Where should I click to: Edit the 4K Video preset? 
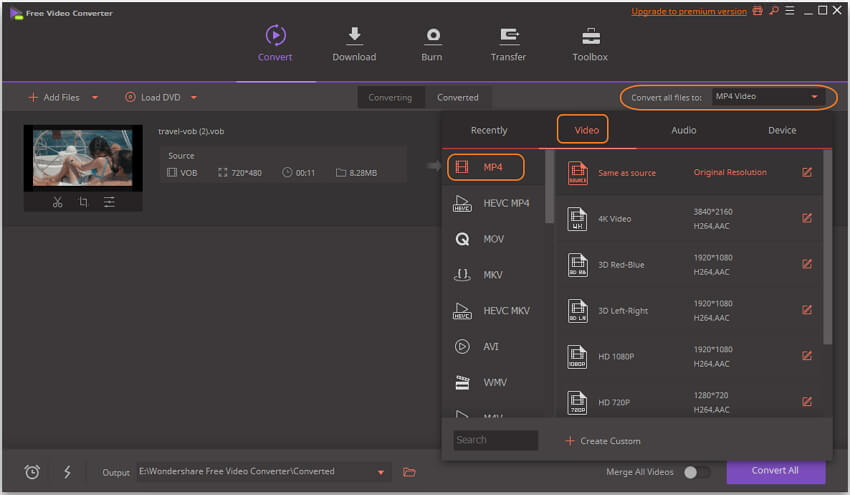807,218
